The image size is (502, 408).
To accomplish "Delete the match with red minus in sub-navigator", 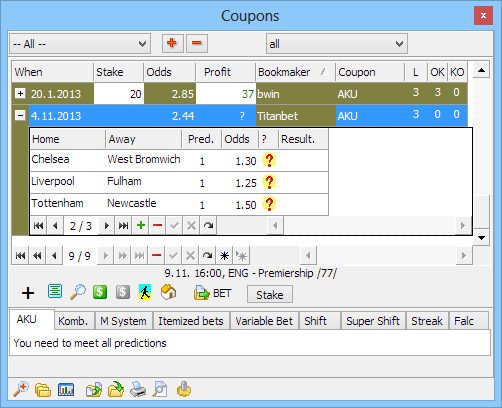I will click(x=157, y=226).
